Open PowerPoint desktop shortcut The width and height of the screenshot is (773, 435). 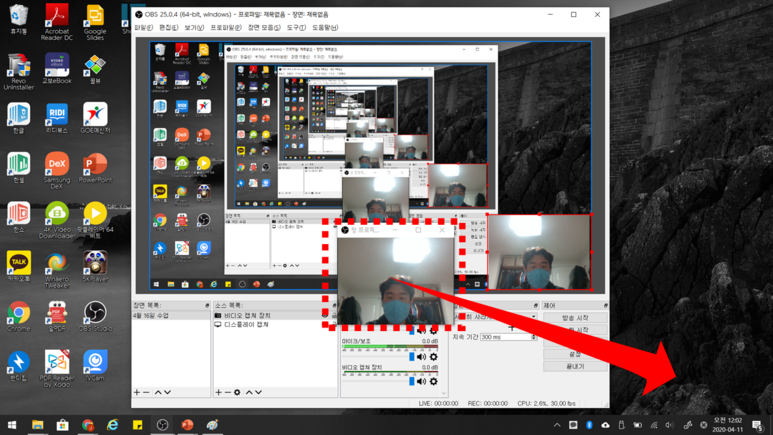(x=95, y=168)
